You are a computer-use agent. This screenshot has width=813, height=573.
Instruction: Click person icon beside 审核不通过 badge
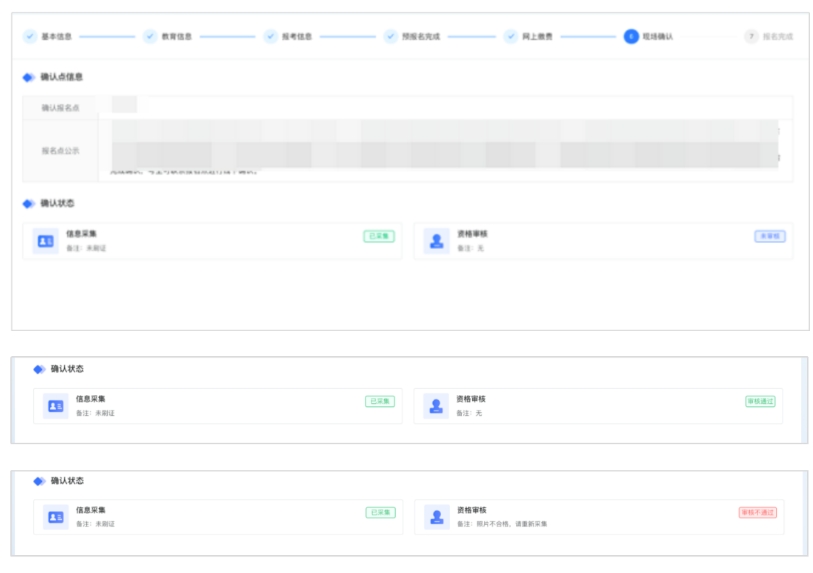[436, 517]
